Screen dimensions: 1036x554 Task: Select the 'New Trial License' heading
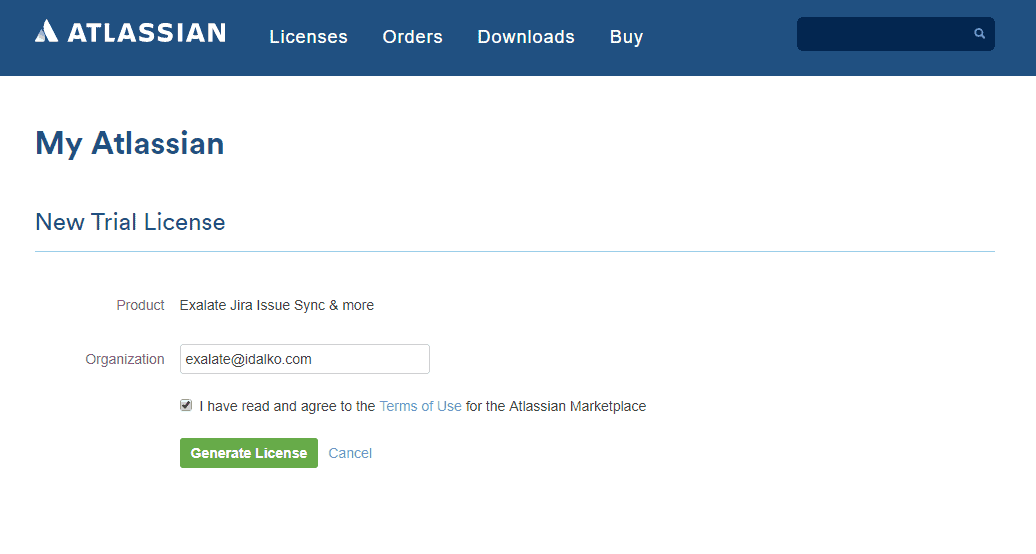coord(130,222)
